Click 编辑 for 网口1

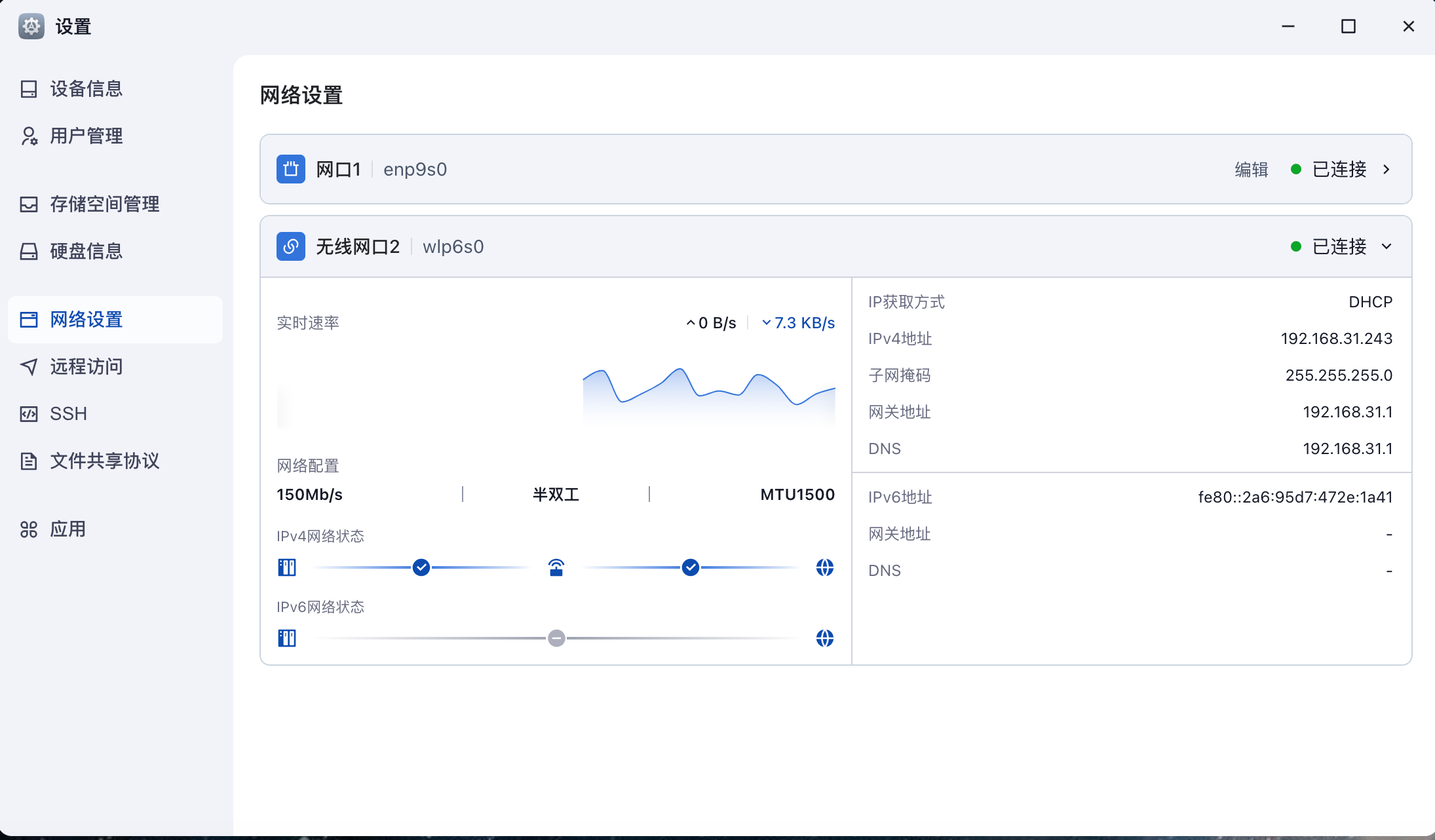click(1252, 170)
